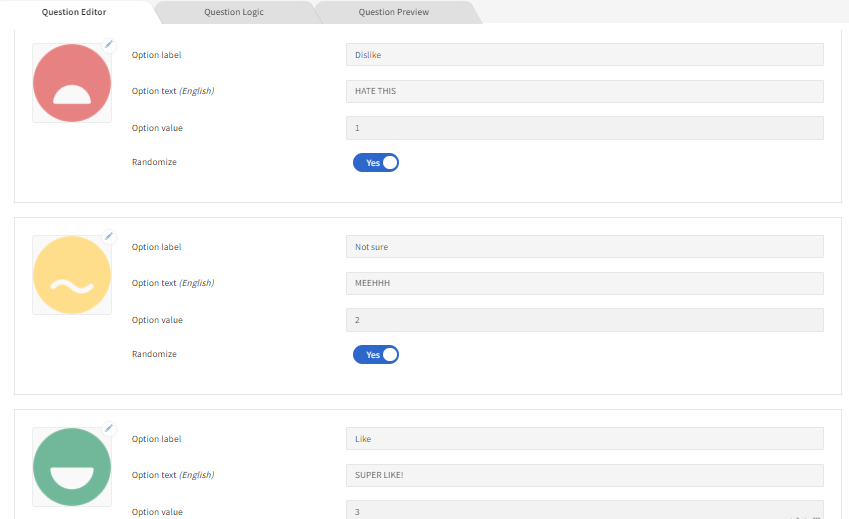
Task: Select the yellow neutral face thumbnail
Action: pyautogui.click(x=72, y=275)
